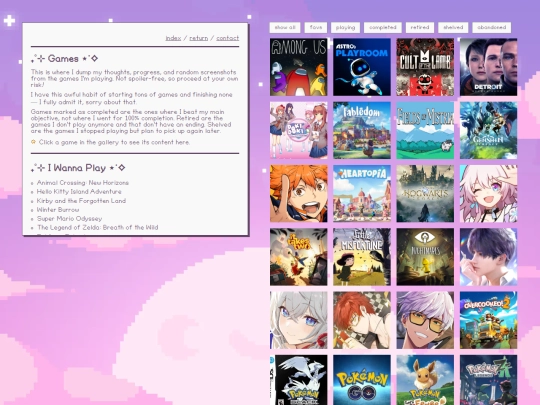Open the Fields of Mistria thumbnail

425,130
